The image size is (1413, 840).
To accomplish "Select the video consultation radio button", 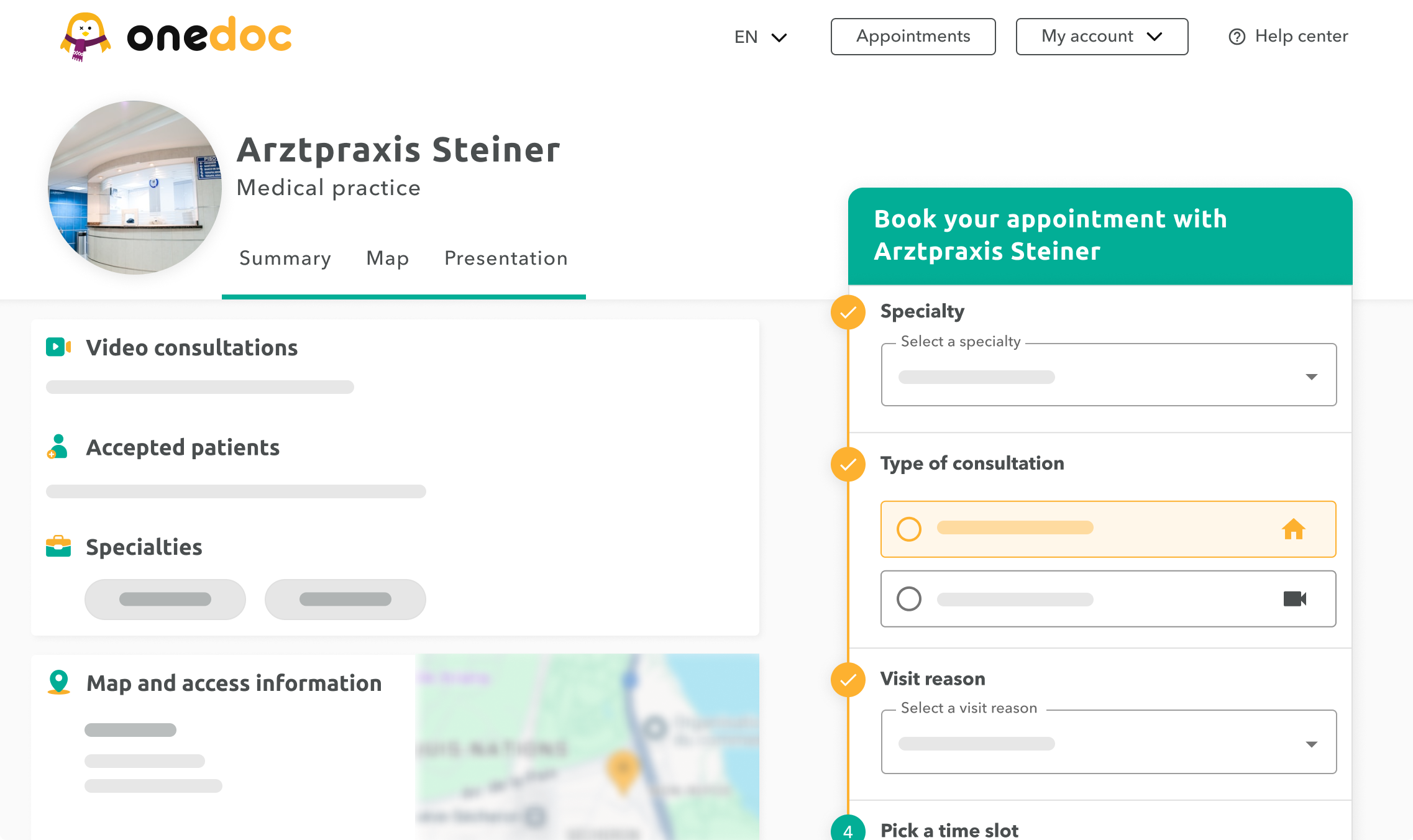I will tap(909, 598).
